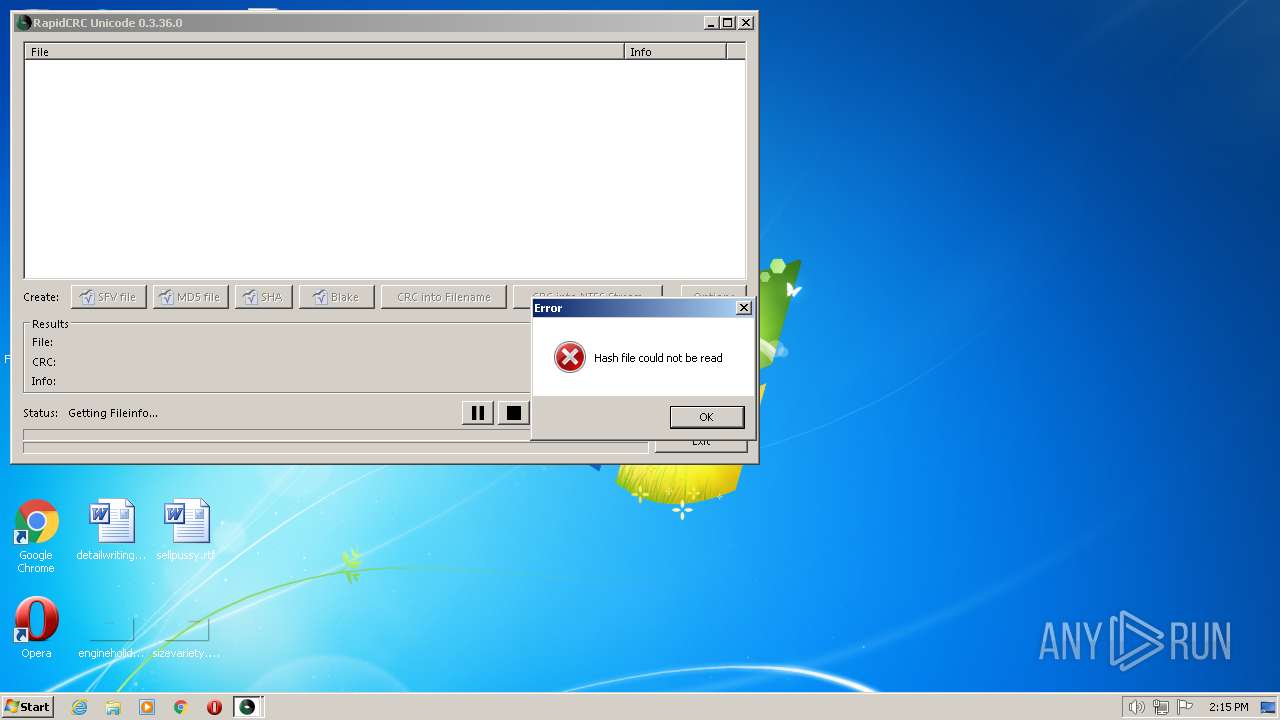Click the red error icon in dialog
Screen dimensions: 1280x720
coord(570,357)
